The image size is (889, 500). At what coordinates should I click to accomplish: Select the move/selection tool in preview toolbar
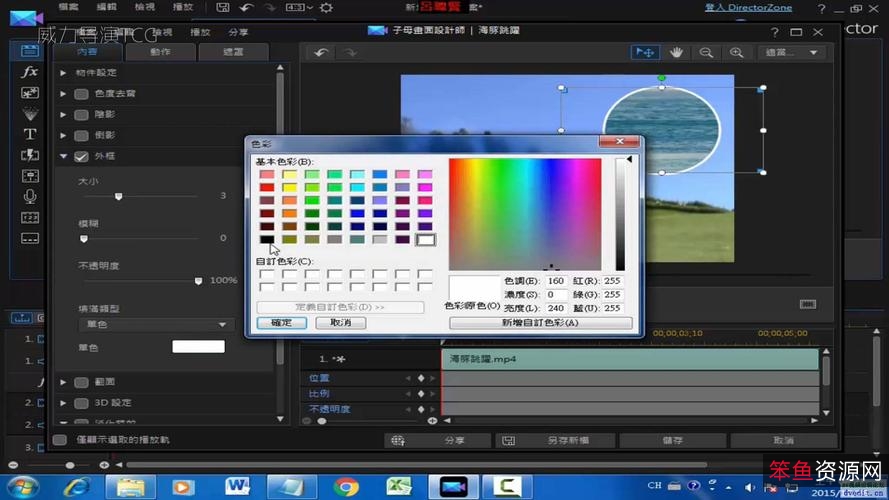[x=645, y=52]
